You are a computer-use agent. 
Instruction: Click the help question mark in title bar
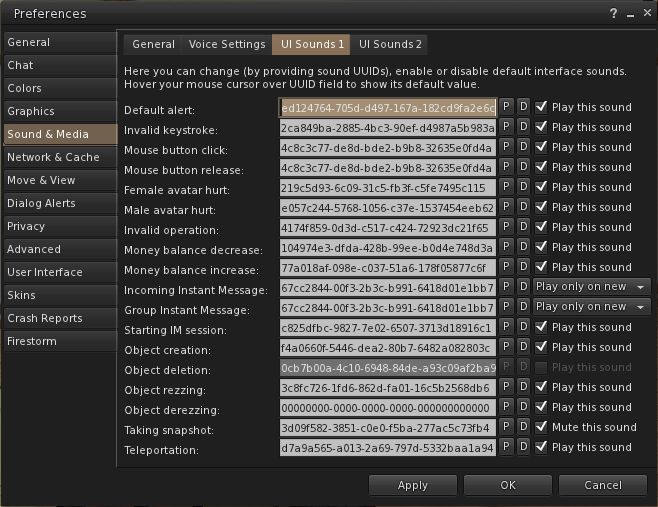click(x=613, y=13)
